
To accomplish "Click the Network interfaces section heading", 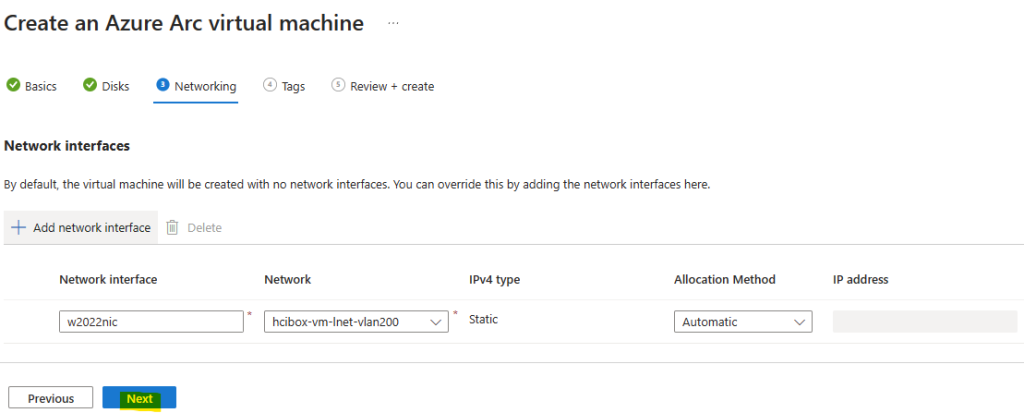I will pos(67,146).
